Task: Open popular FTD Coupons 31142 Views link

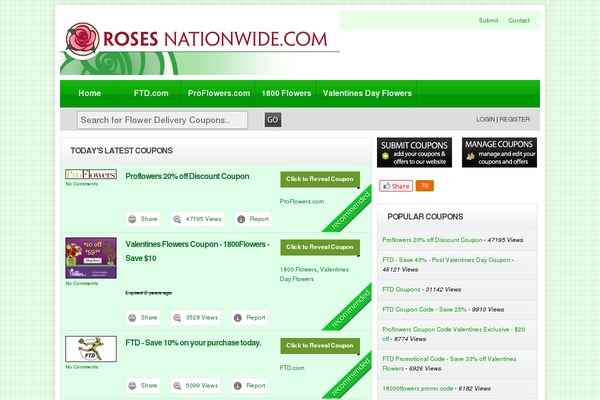Action: [401, 289]
